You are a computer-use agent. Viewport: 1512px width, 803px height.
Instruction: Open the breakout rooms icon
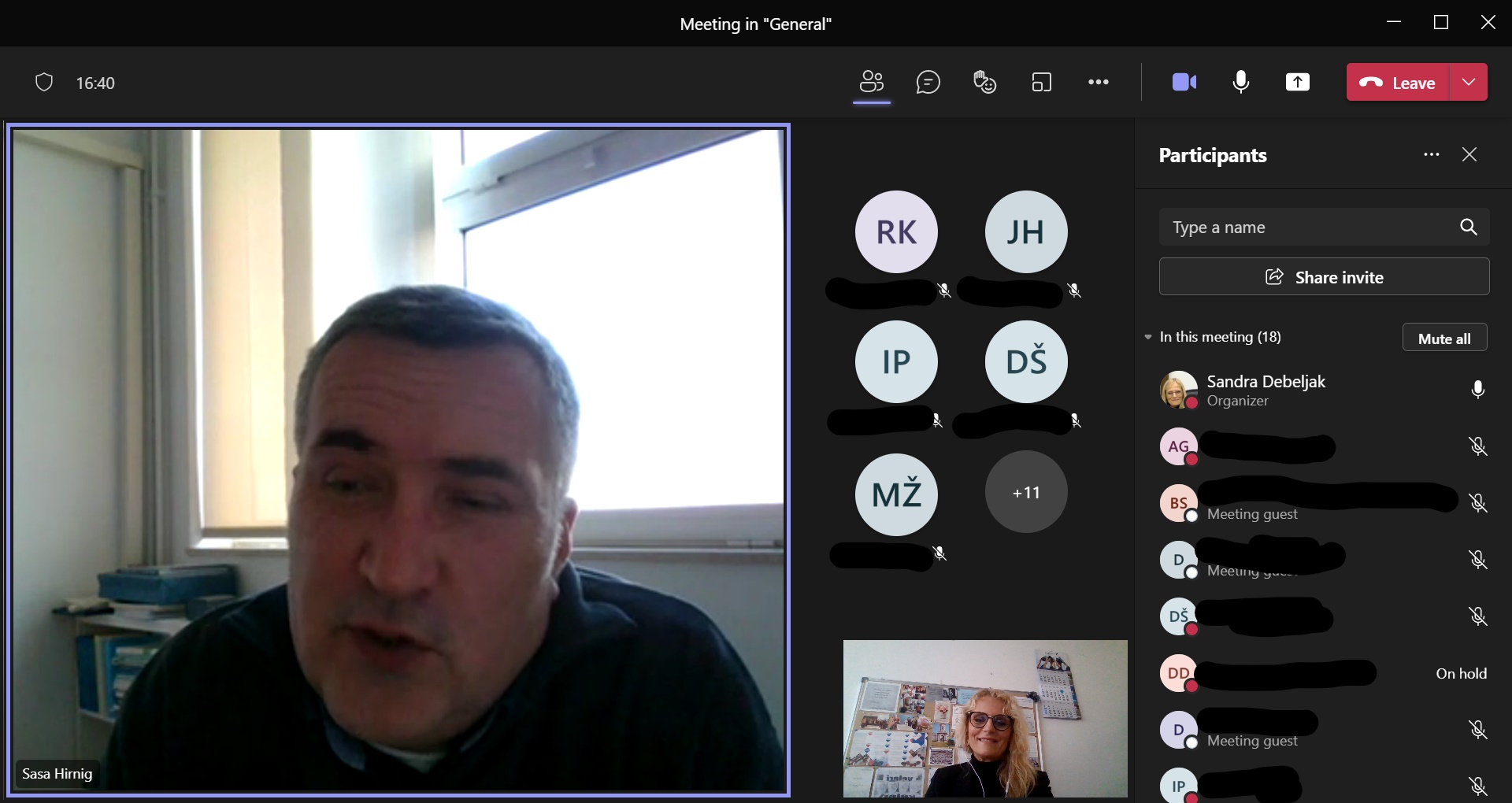click(x=1041, y=82)
